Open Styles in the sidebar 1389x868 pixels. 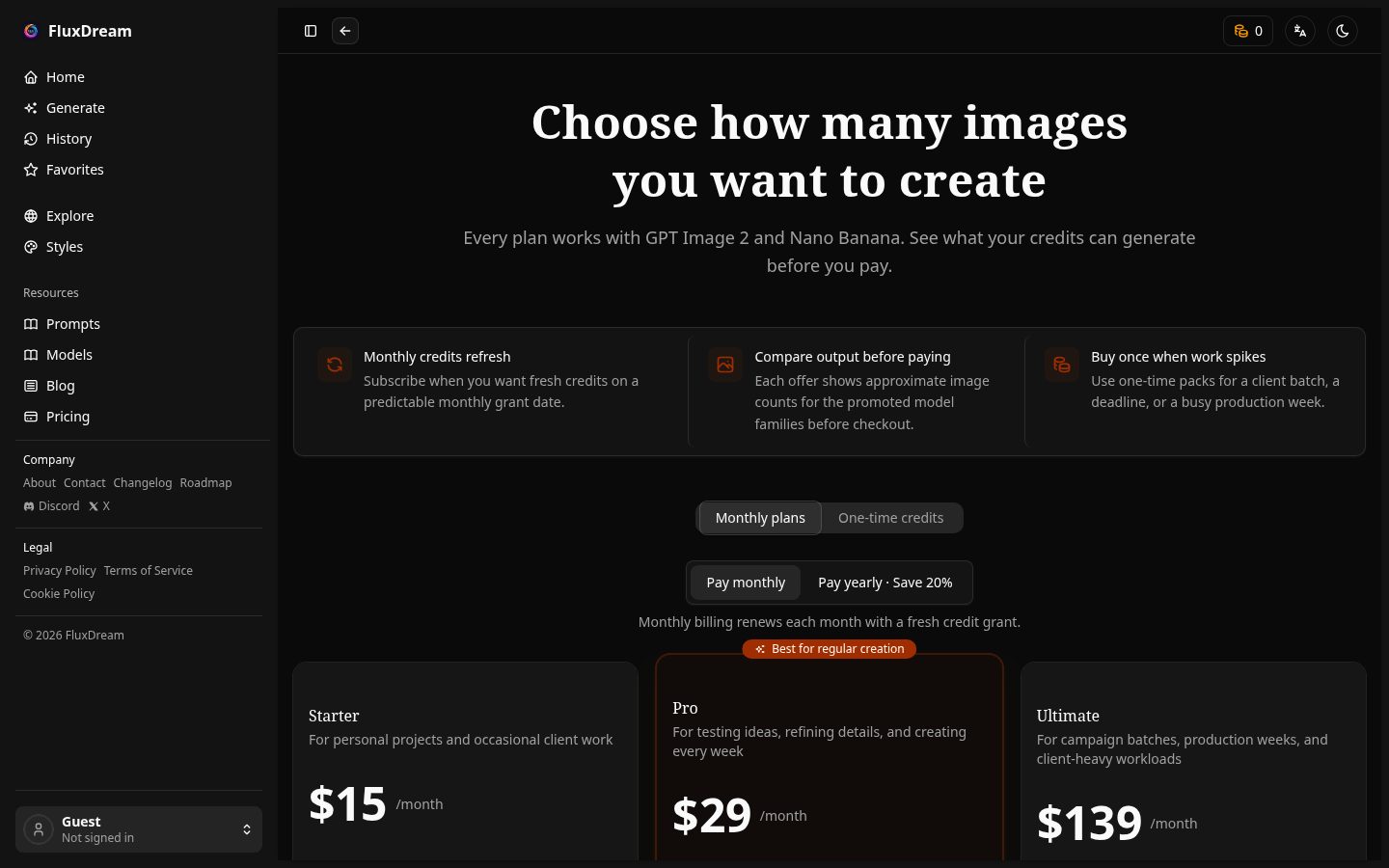pyautogui.click(x=139, y=247)
